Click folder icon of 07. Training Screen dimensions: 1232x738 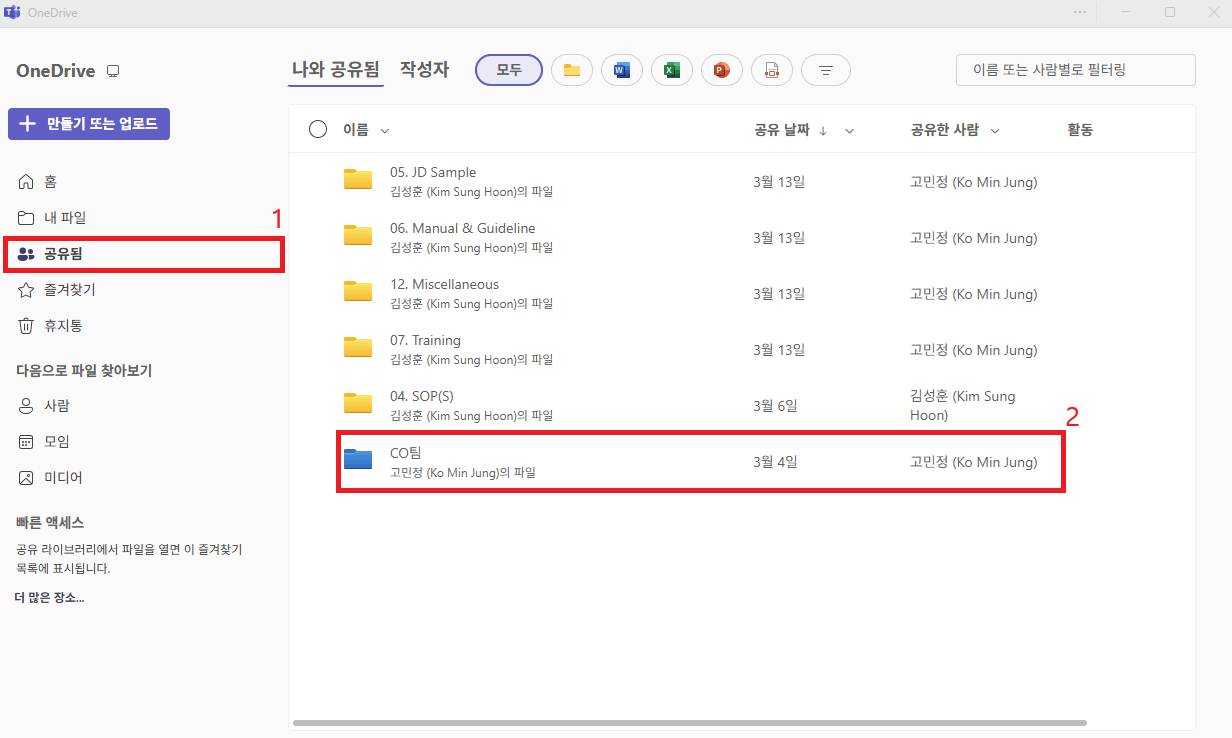point(358,348)
